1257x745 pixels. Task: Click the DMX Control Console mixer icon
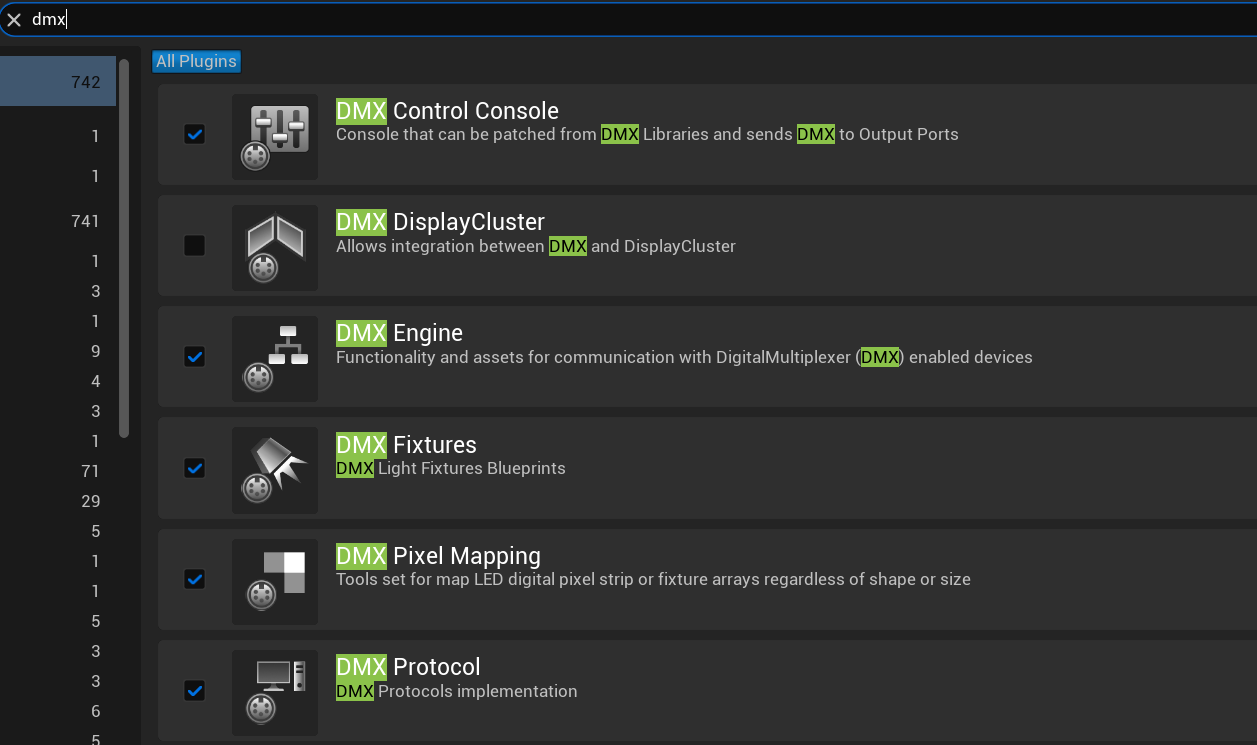click(x=275, y=137)
